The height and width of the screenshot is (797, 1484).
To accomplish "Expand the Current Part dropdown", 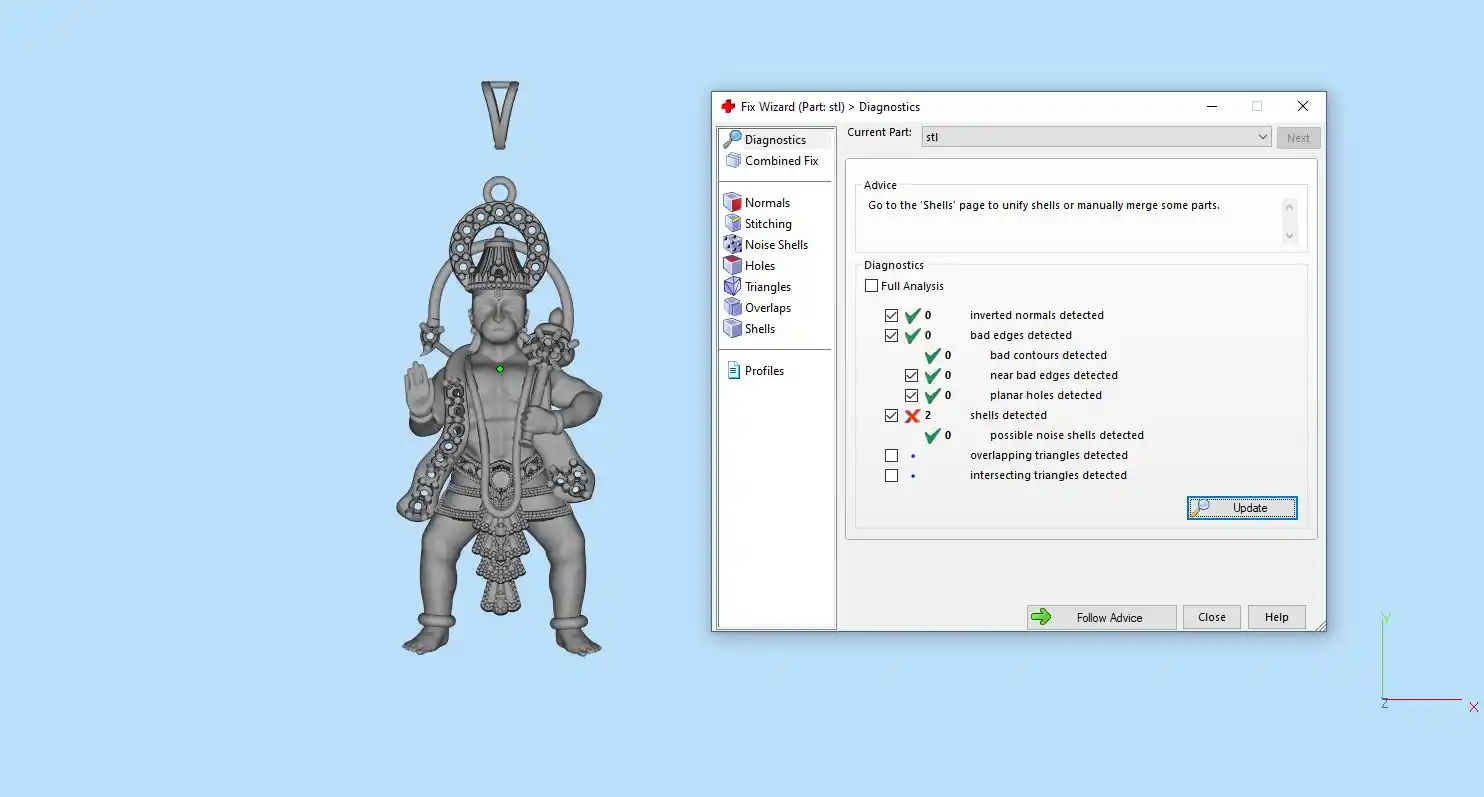I will [x=1262, y=137].
